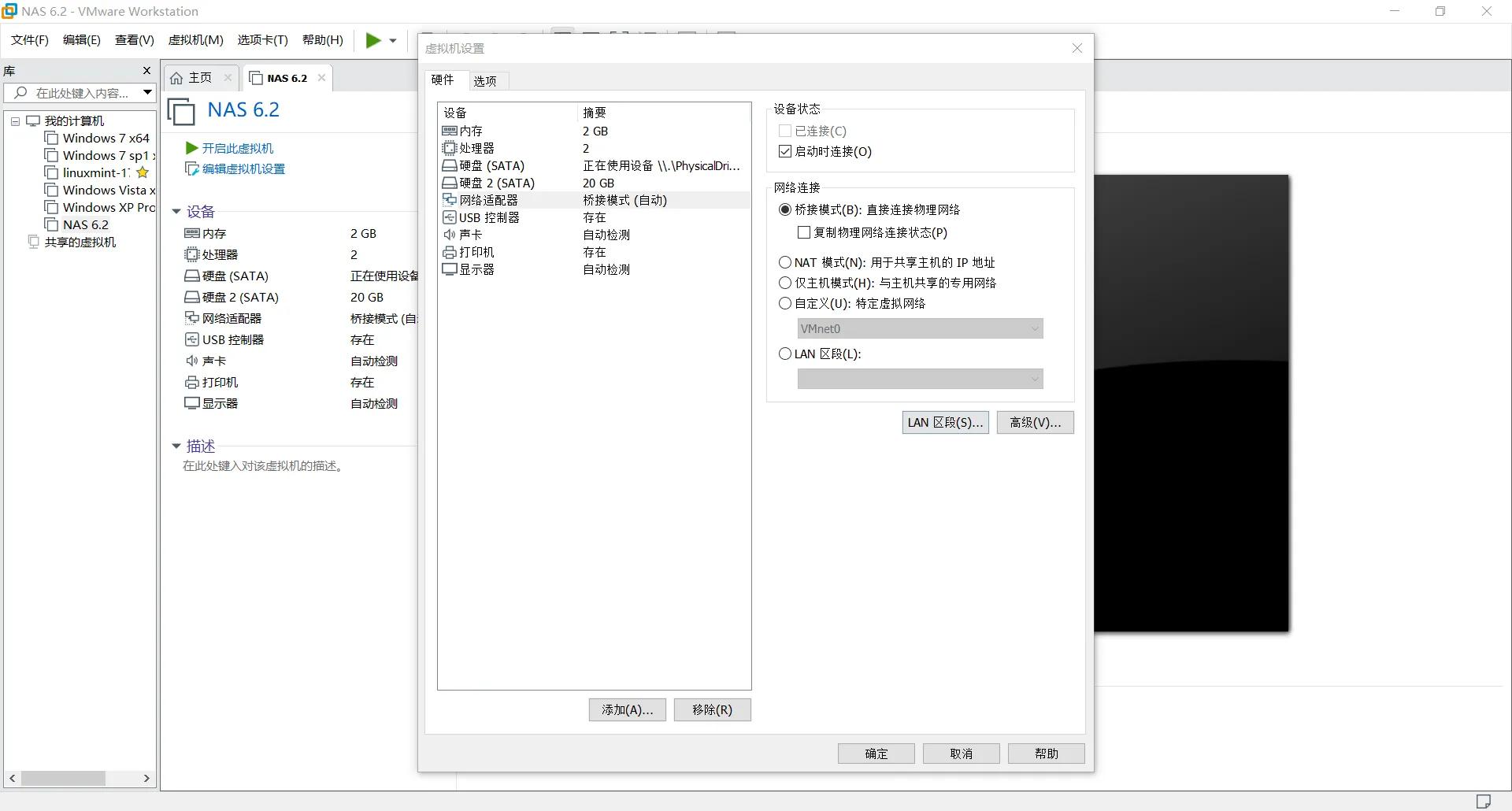Expand the LAN 区段 dropdown list
Screen dimensions: 1512x811
pos(1032,379)
